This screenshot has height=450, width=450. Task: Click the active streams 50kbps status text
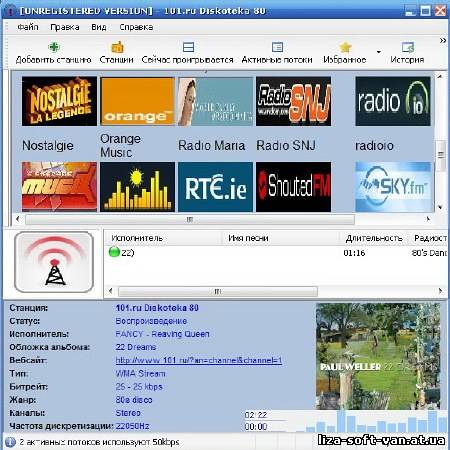(x=99, y=442)
